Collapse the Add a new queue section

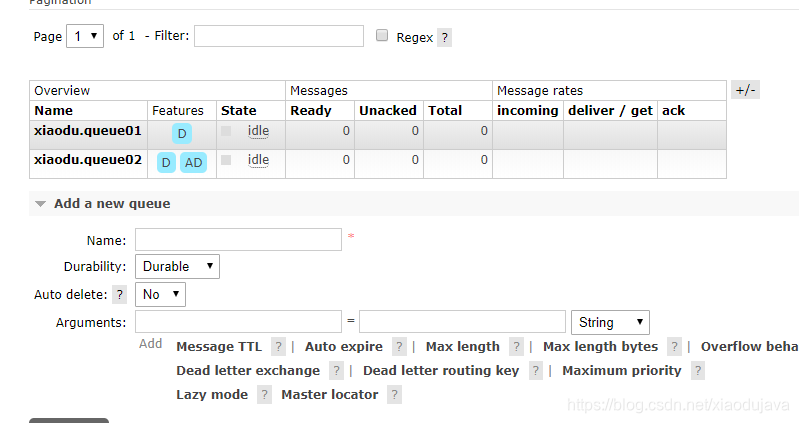click(x=112, y=203)
